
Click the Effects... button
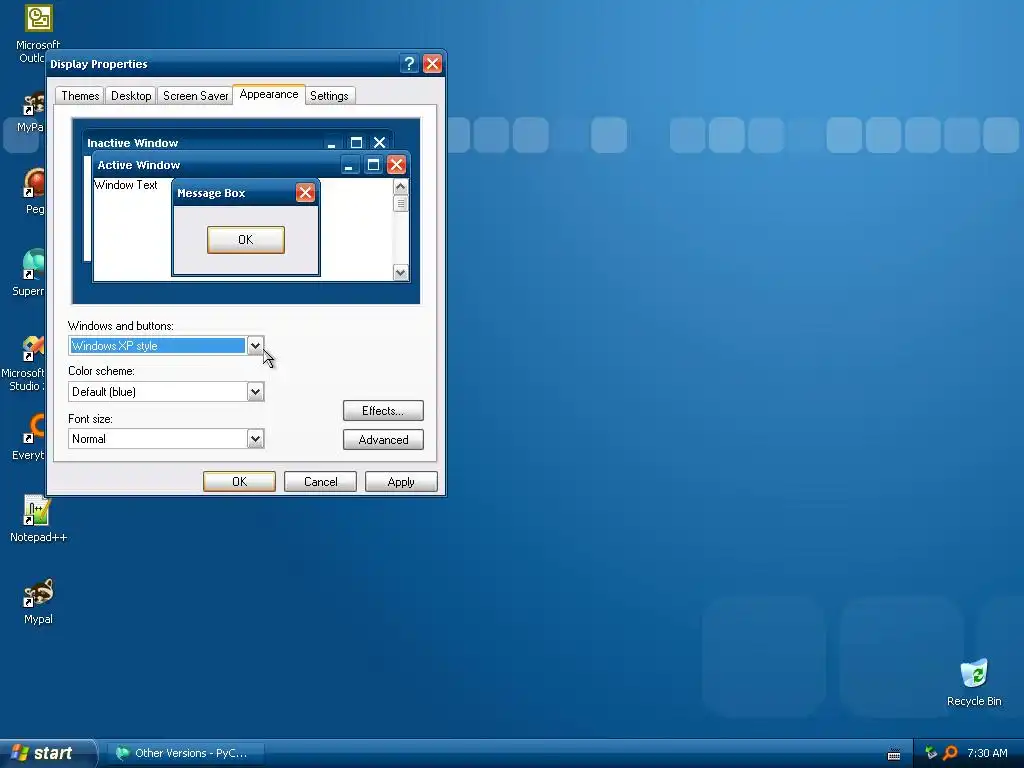click(383, 411)
